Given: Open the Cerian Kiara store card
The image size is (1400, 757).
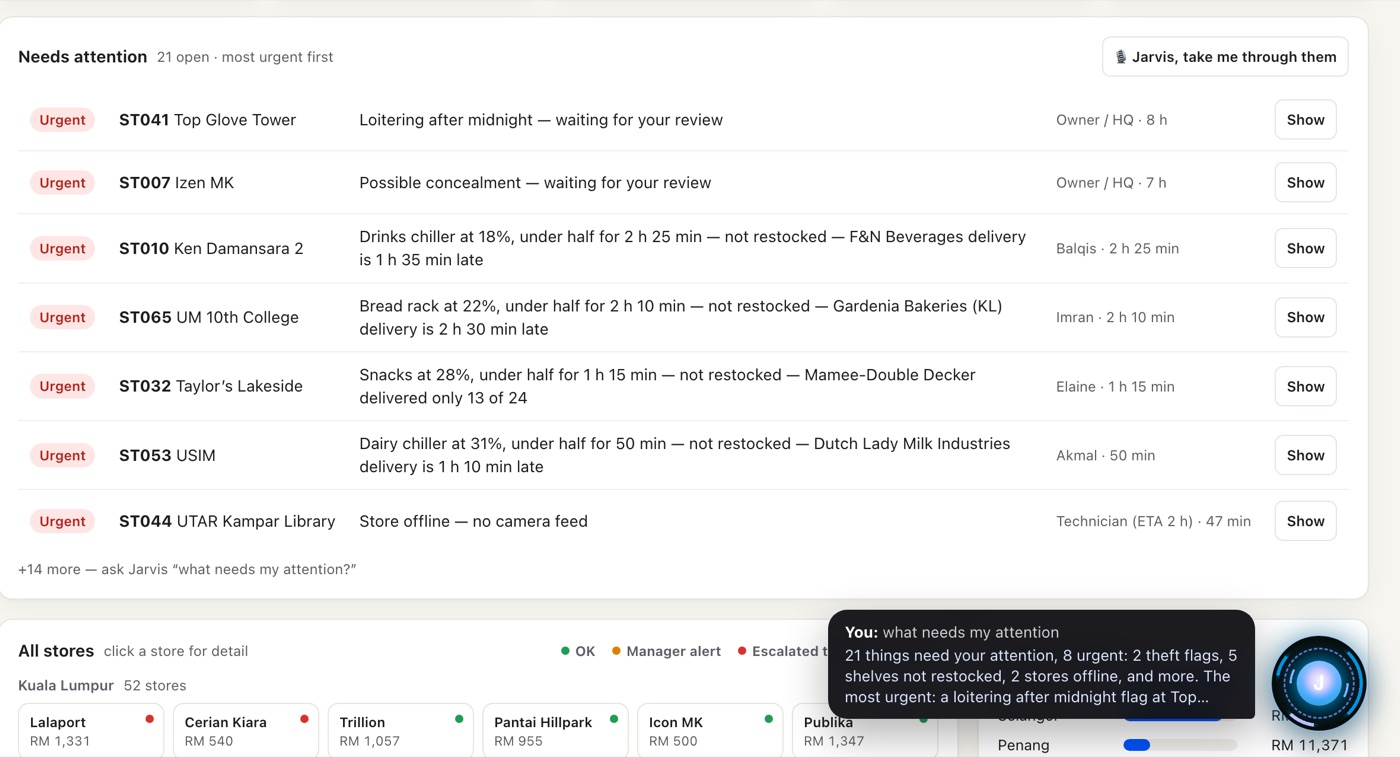Looking at the screenshot, I should coord(246,731).
